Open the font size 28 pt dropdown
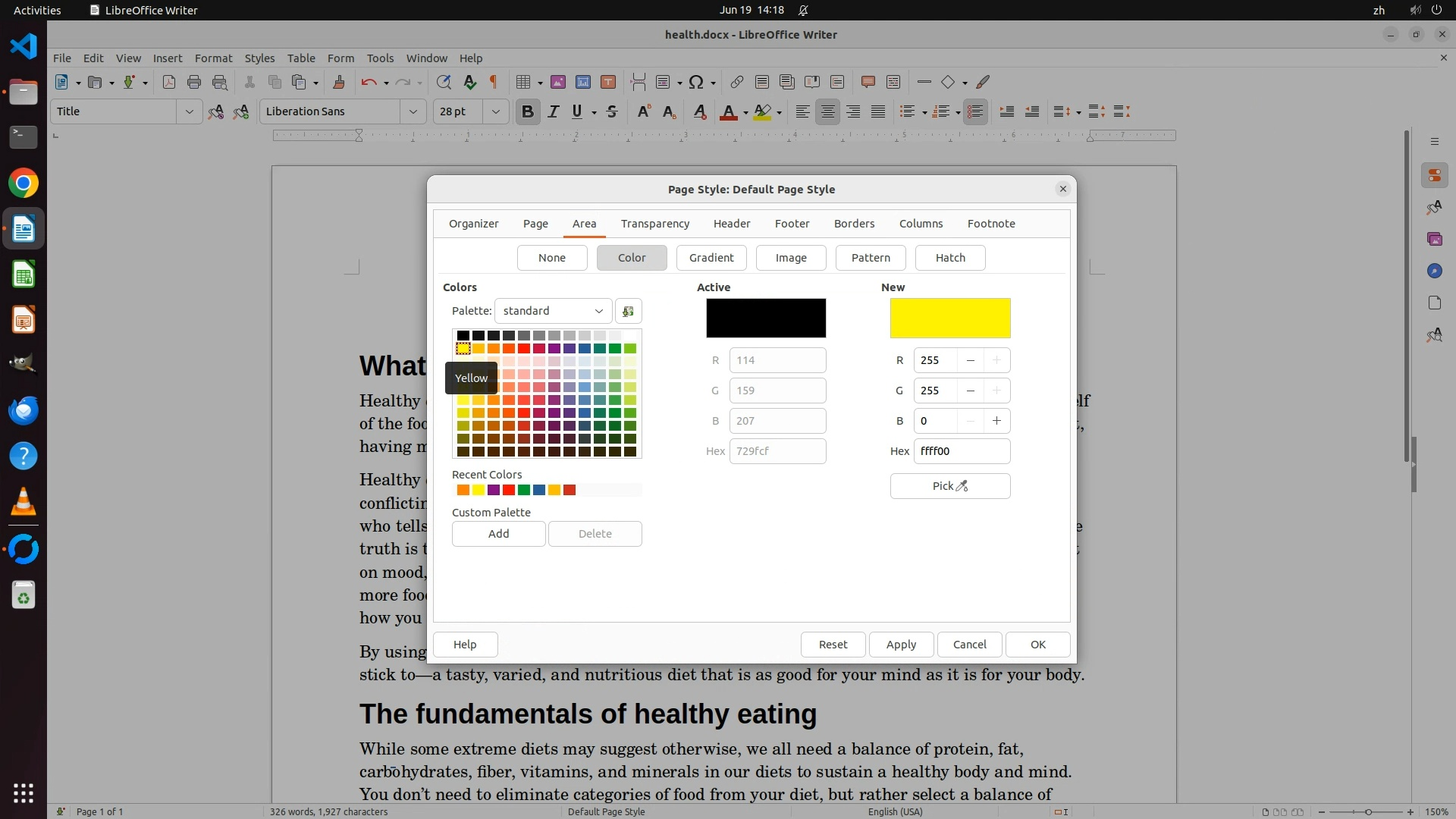The image size is (1456, 819). pyautogui.click(x=495, y=111)
